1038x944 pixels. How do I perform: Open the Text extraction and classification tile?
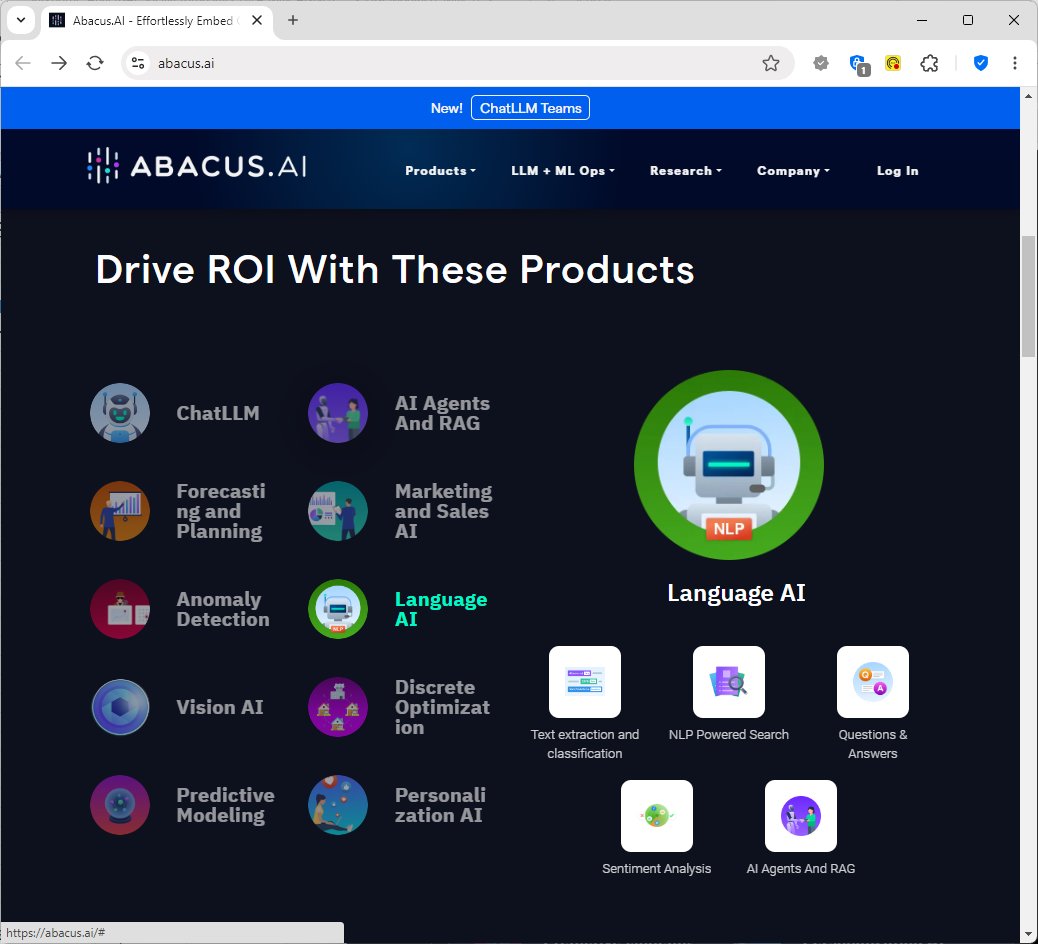[x=585, y=682]
